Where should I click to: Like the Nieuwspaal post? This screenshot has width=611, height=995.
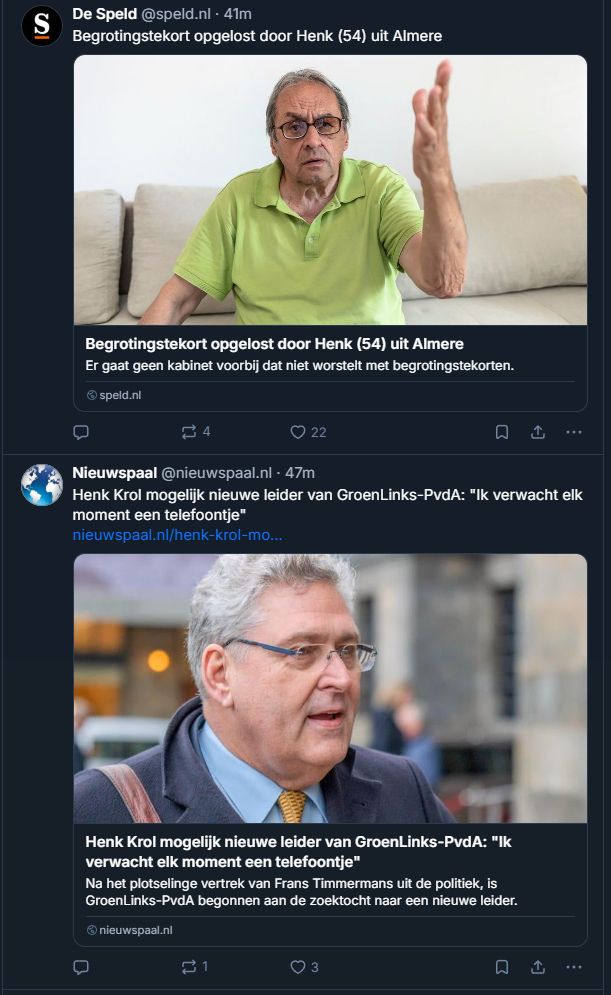point(304,967)
